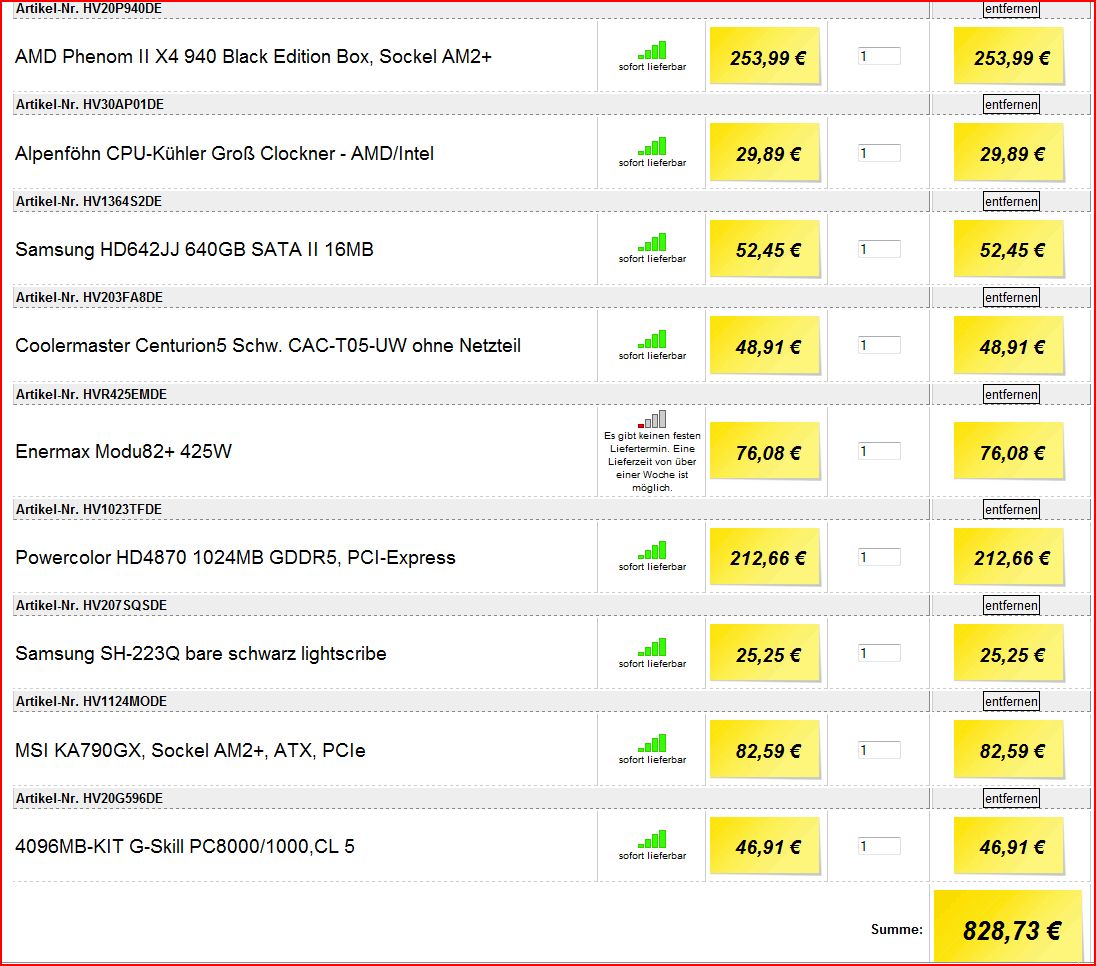Click availability bars icon for G-Skill 4096MB-KIT
This screenshot has width=1096, height=966.
coord(652,839)
